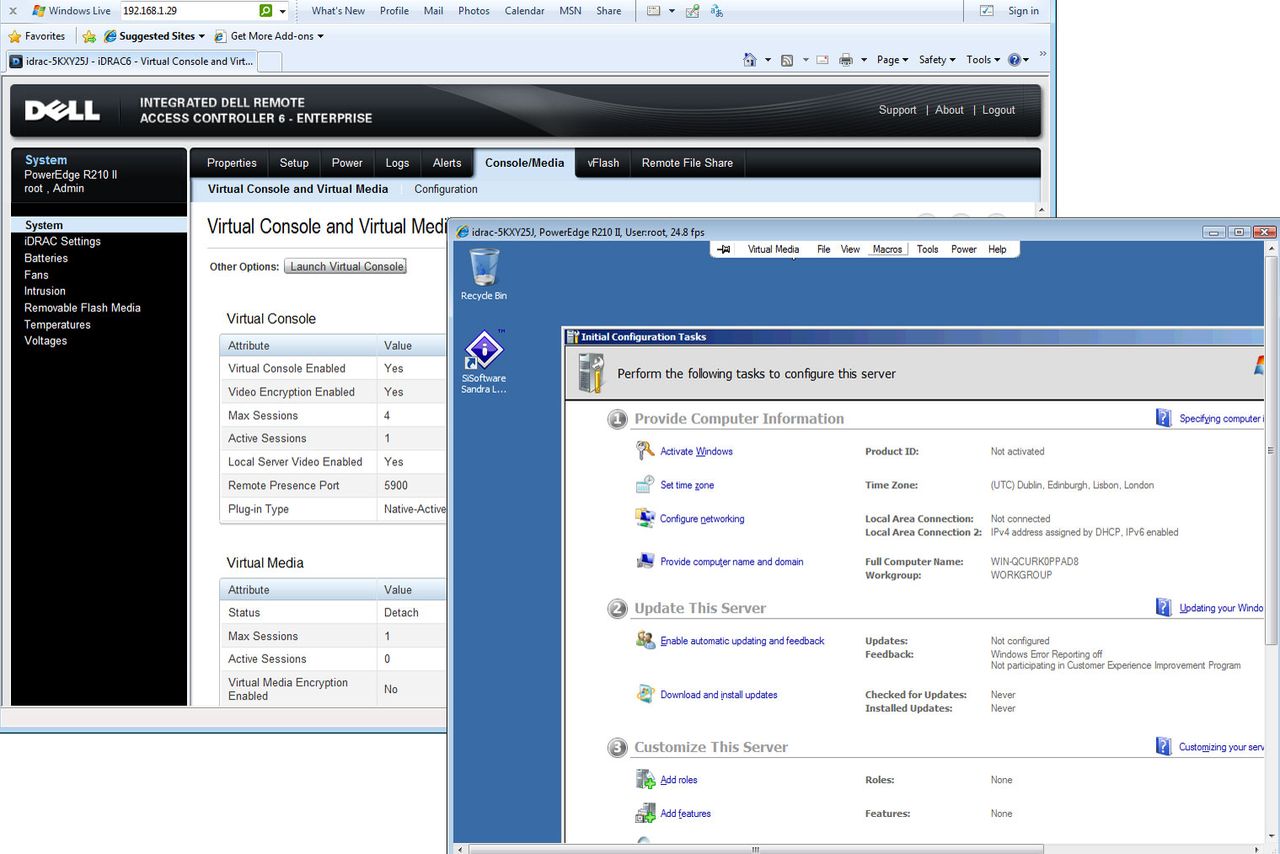Click the Add roles icon
This screenshot has height=854, width=1280.
[x=645, y=779]
